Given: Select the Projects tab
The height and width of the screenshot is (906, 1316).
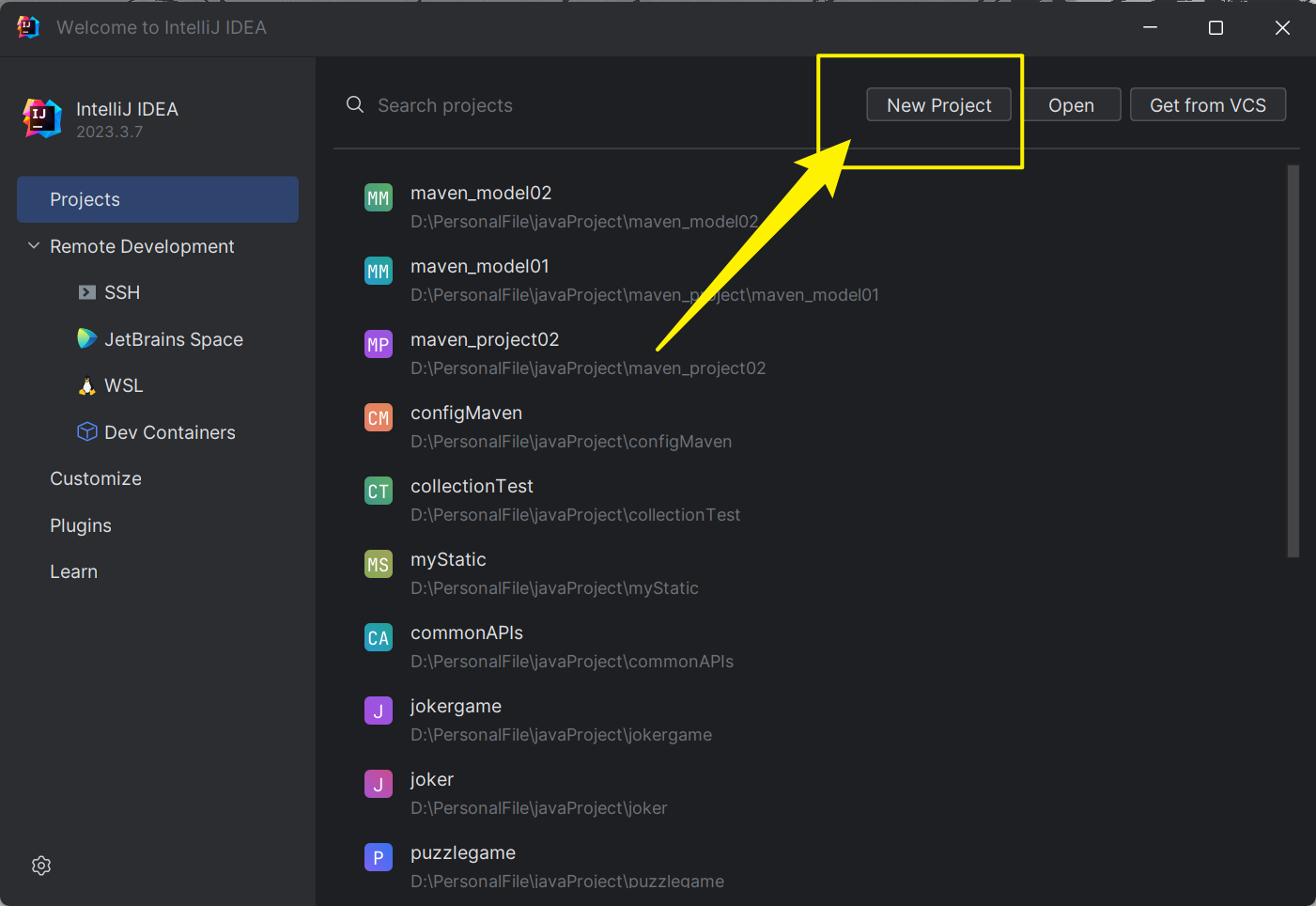Looking at the screenshot, I should click(158, 199).
